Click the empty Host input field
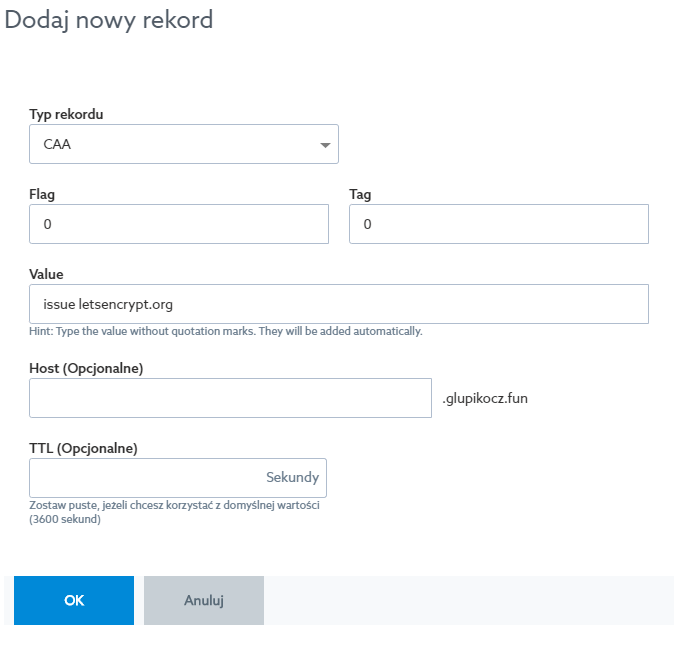This screenshot has width=680, height=649. coord(230,398)
